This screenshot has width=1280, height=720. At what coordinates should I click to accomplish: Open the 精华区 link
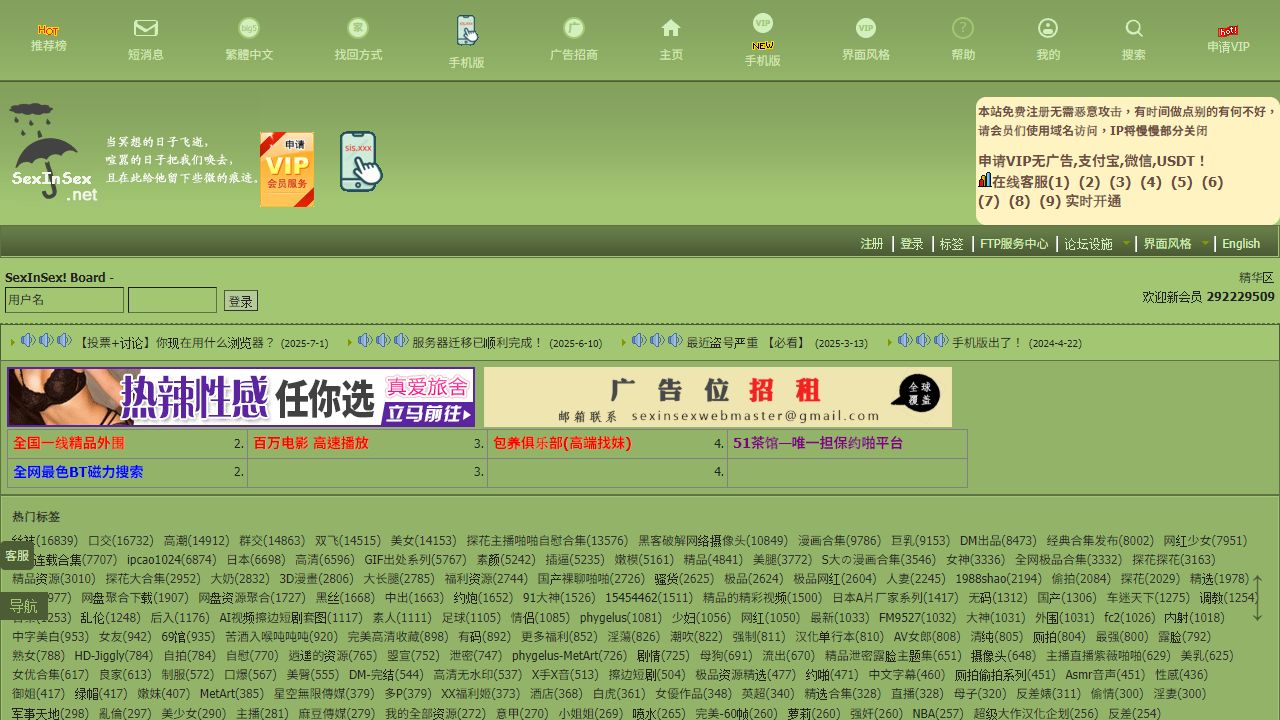click(1257, 278)
